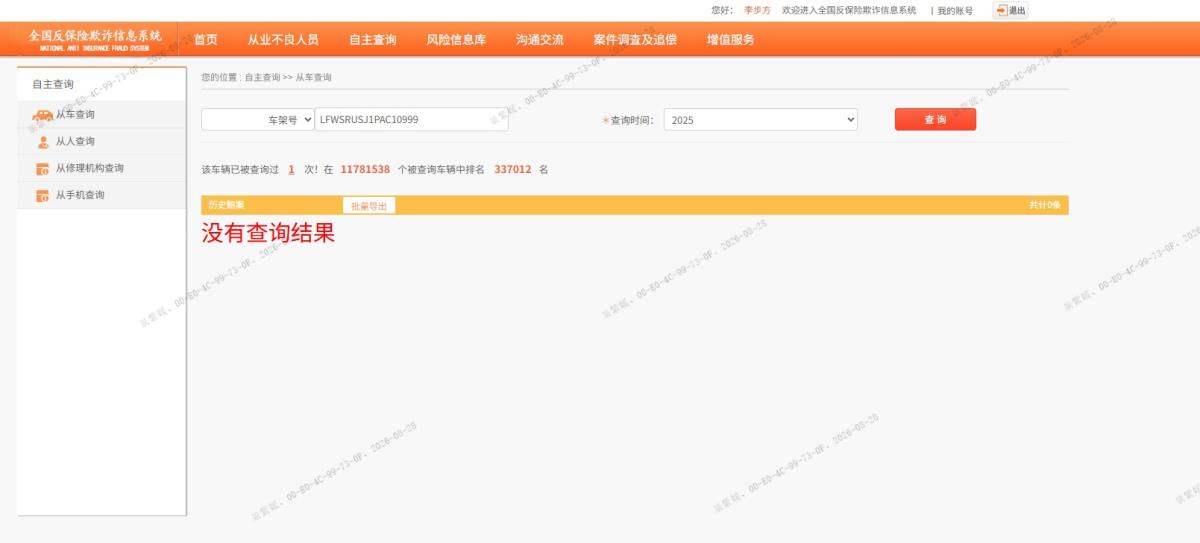Click the icon beside 从手机查询
This screenshot has height=543, width=1200.
click(43, 196)
